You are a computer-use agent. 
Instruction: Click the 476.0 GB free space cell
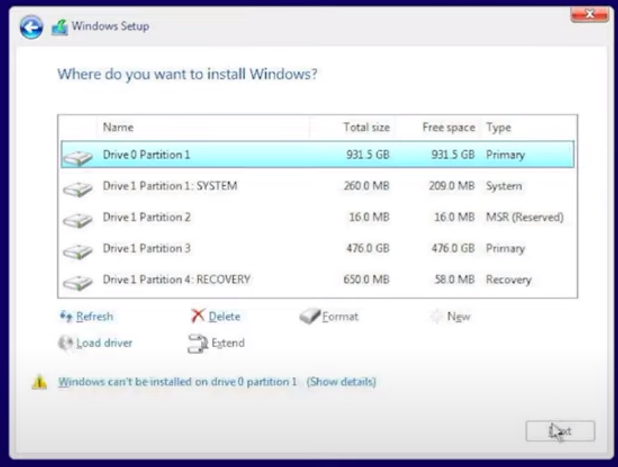(x=453, y=248)
